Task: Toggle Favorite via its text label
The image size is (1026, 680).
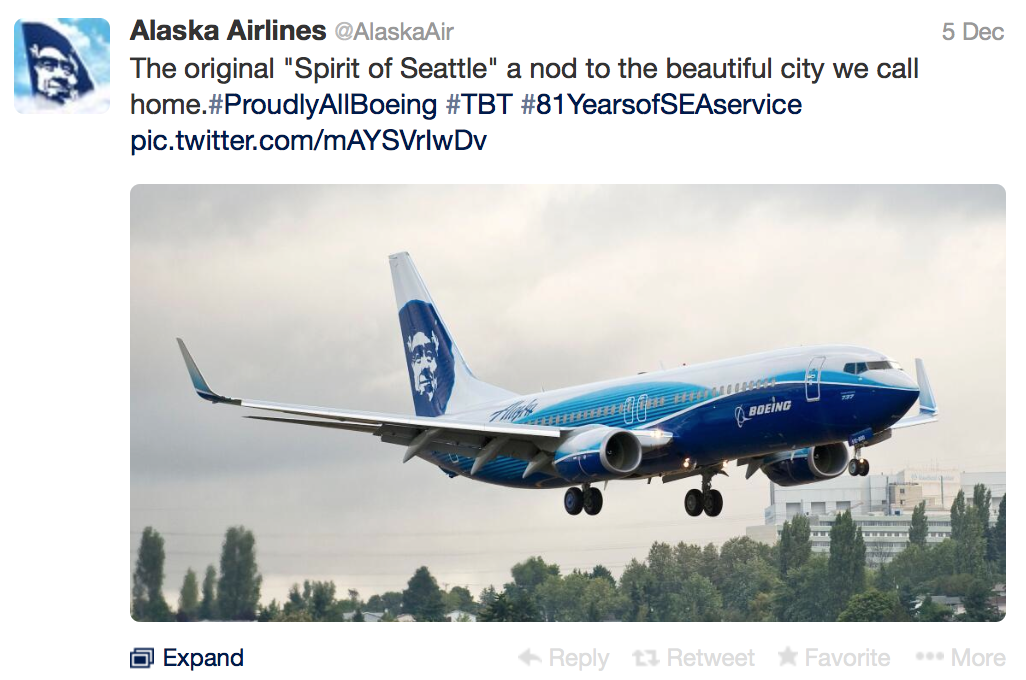Action: tap(847, 658)
